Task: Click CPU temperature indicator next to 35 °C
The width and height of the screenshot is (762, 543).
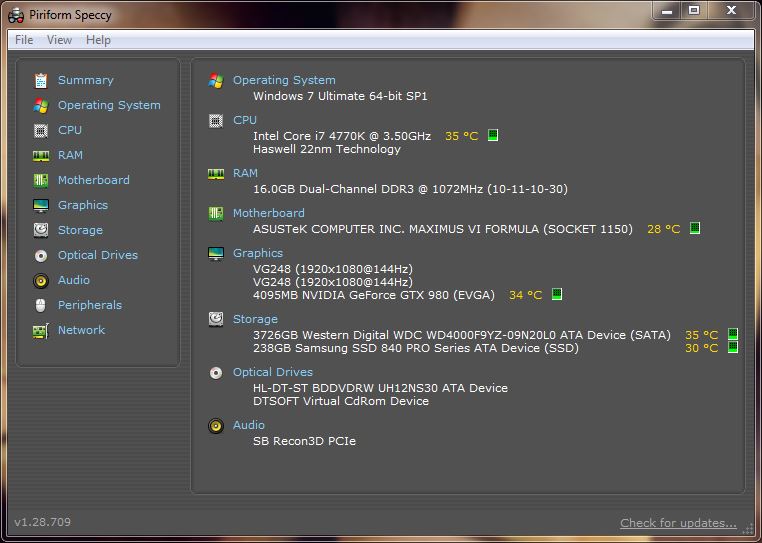Action: [x=493, y=135]
